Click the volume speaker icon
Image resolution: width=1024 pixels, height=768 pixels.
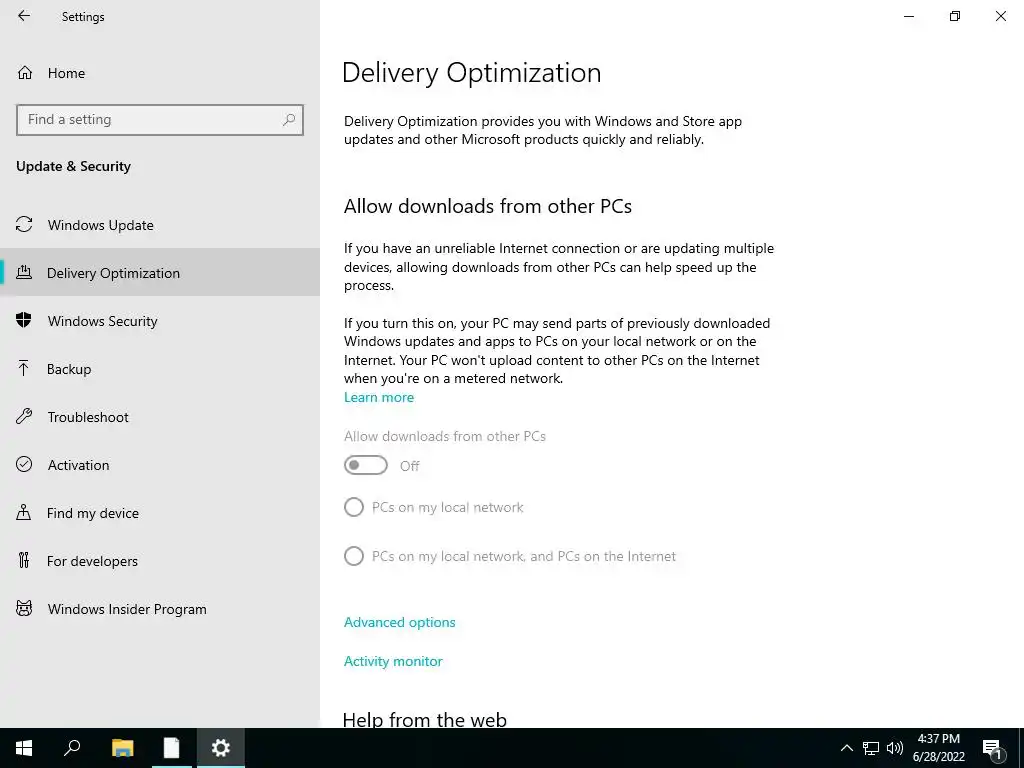pos(895,748)
